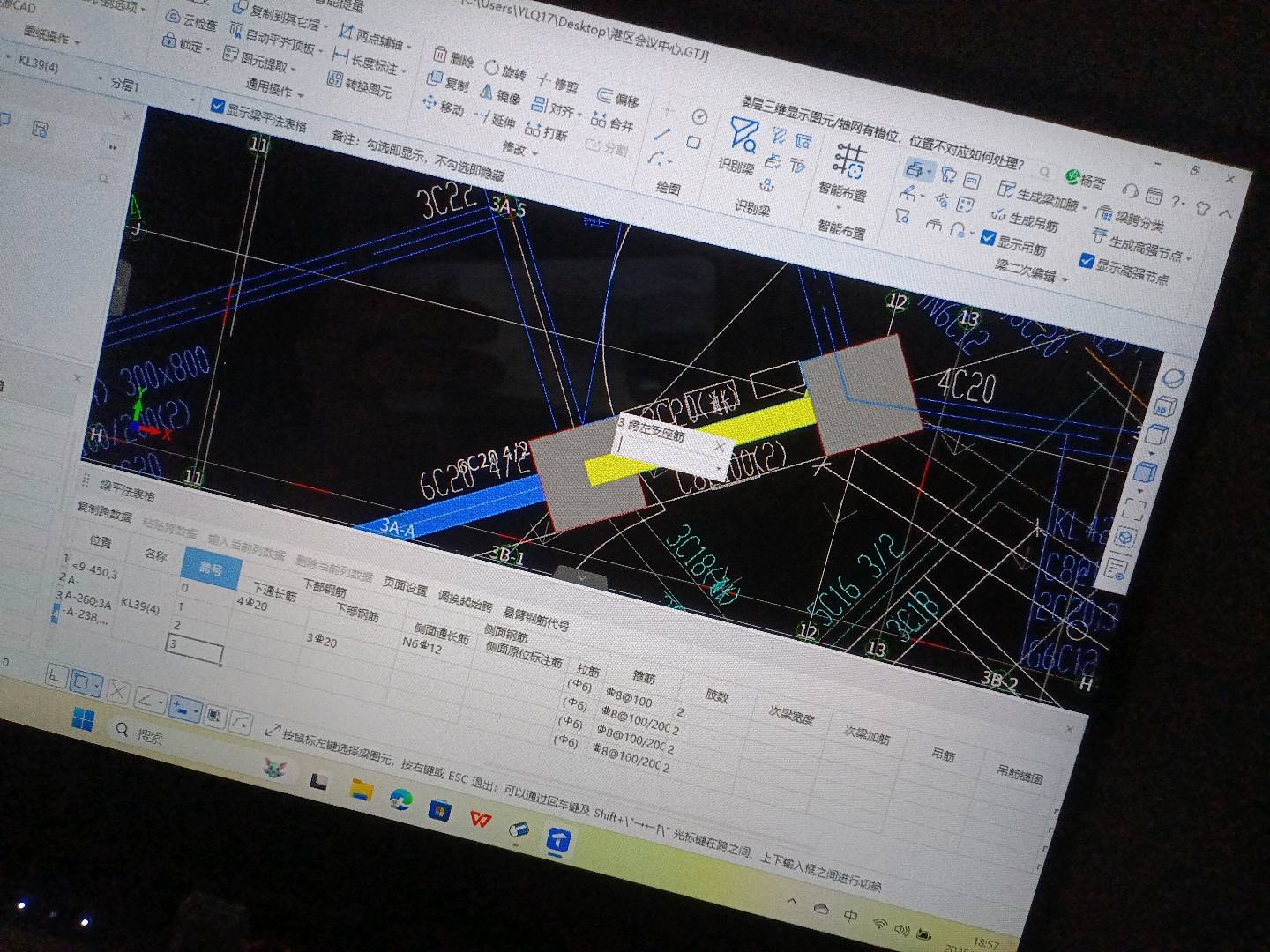Click 长度标注 menu item
Screen dimensions: 1270x952
pos(370,63)
